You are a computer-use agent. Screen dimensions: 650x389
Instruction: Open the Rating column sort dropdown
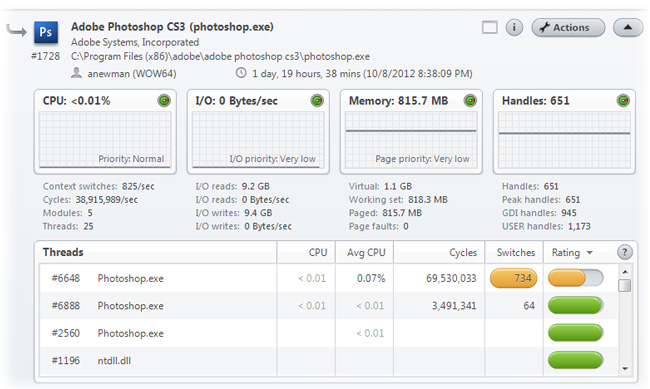589,253
